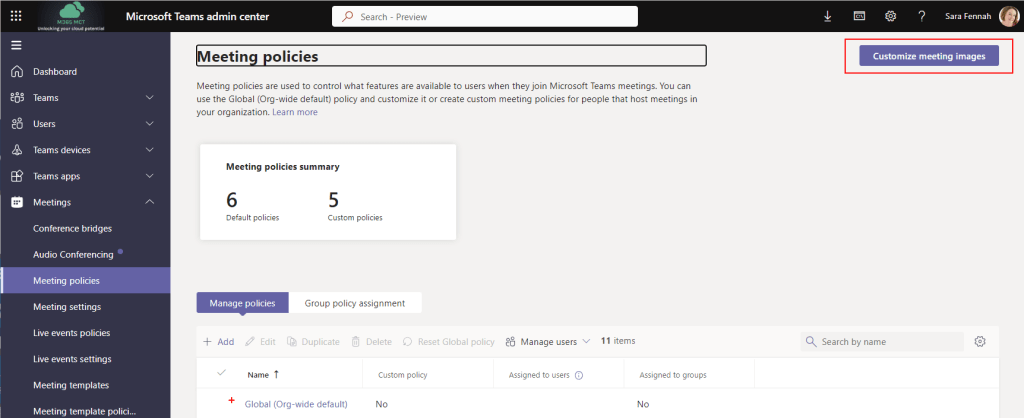This screenshot has width=1024, height=418.
Task: Open the settings gear in top bar
Action: (890, 16)
